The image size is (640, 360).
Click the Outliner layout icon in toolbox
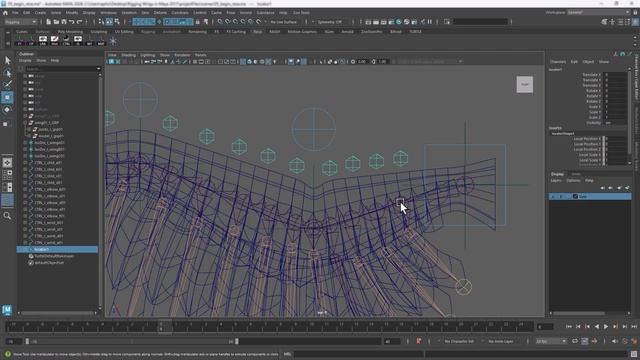point(7,200)
